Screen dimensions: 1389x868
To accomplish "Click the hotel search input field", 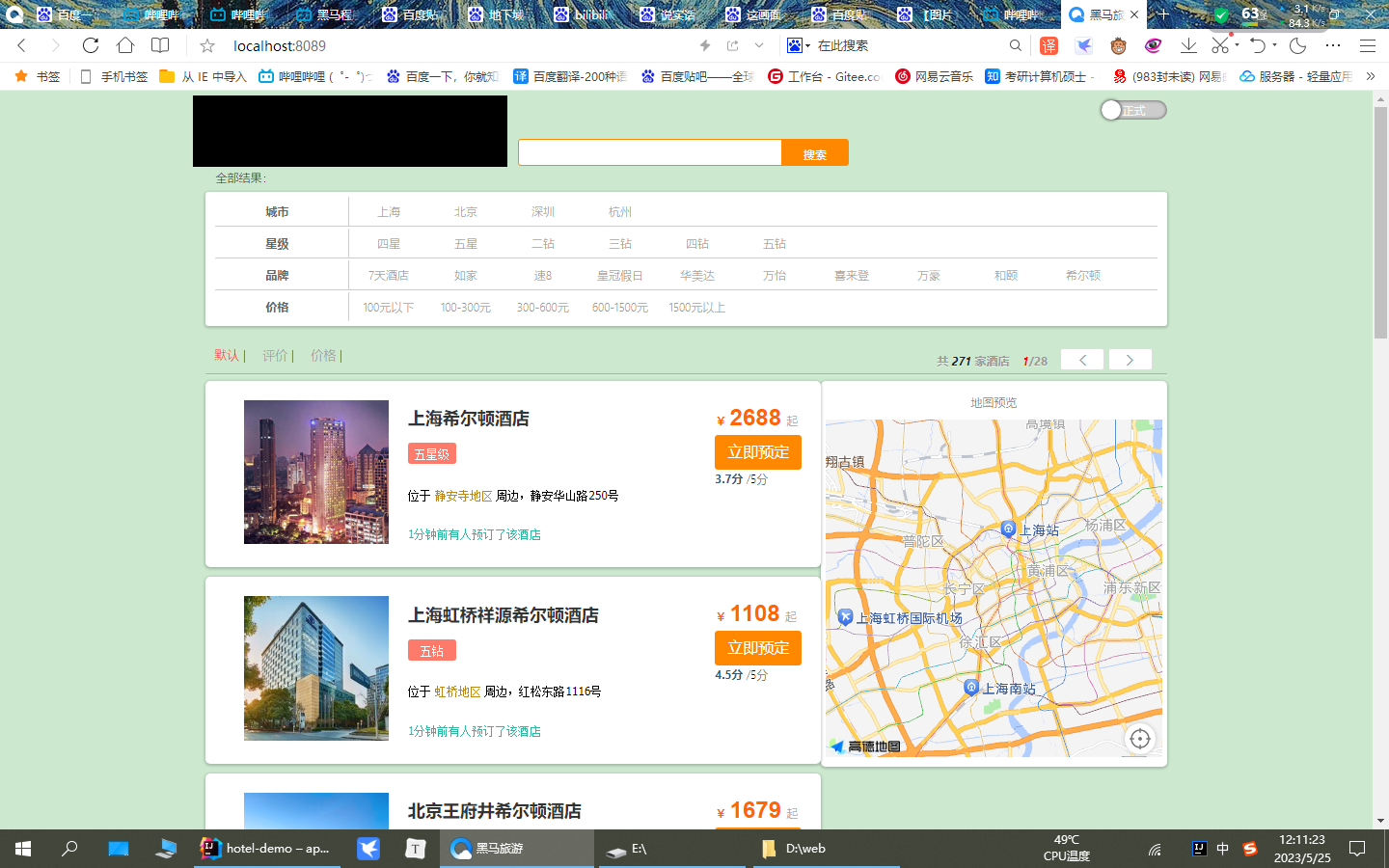I will 649,152.
